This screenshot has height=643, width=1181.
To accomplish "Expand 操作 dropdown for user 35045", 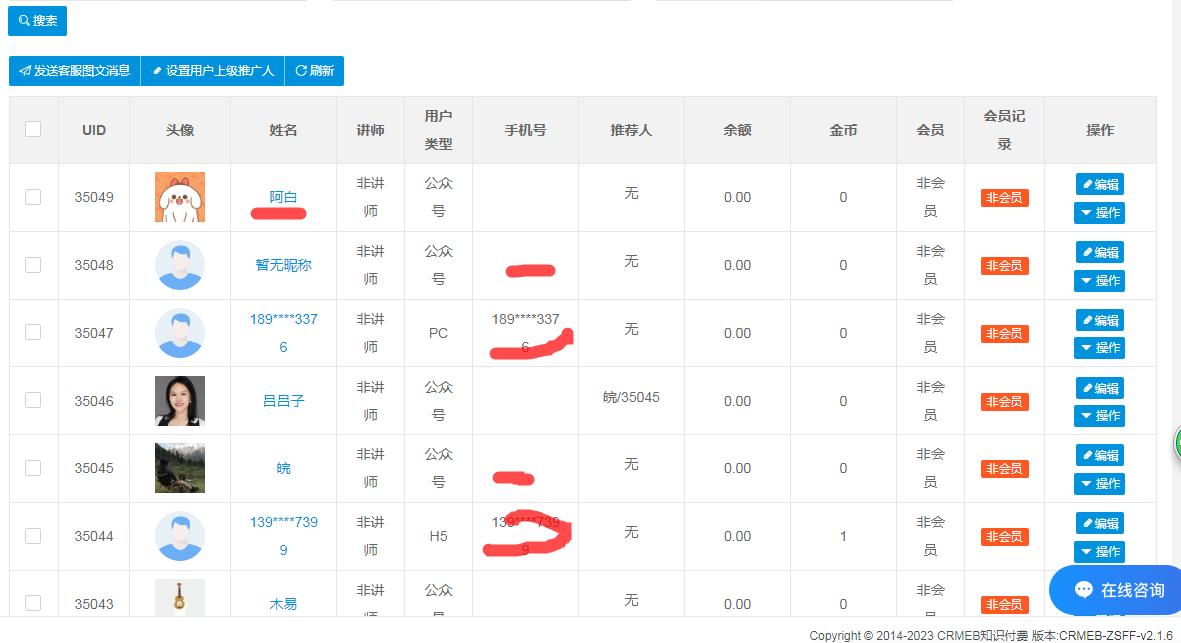I will tap(1100, 483).
